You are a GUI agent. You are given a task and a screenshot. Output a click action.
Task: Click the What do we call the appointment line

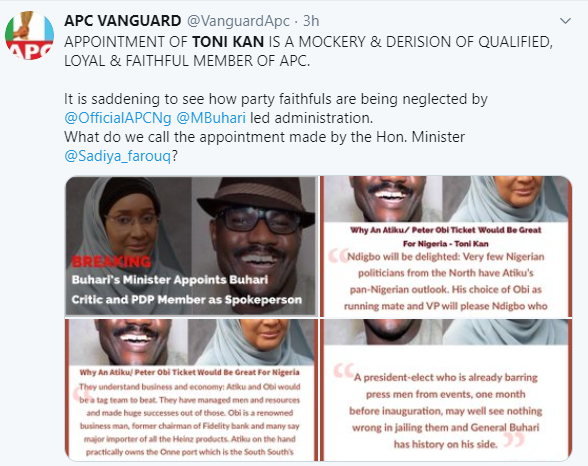pyautogui.click(x=264, y=137)
